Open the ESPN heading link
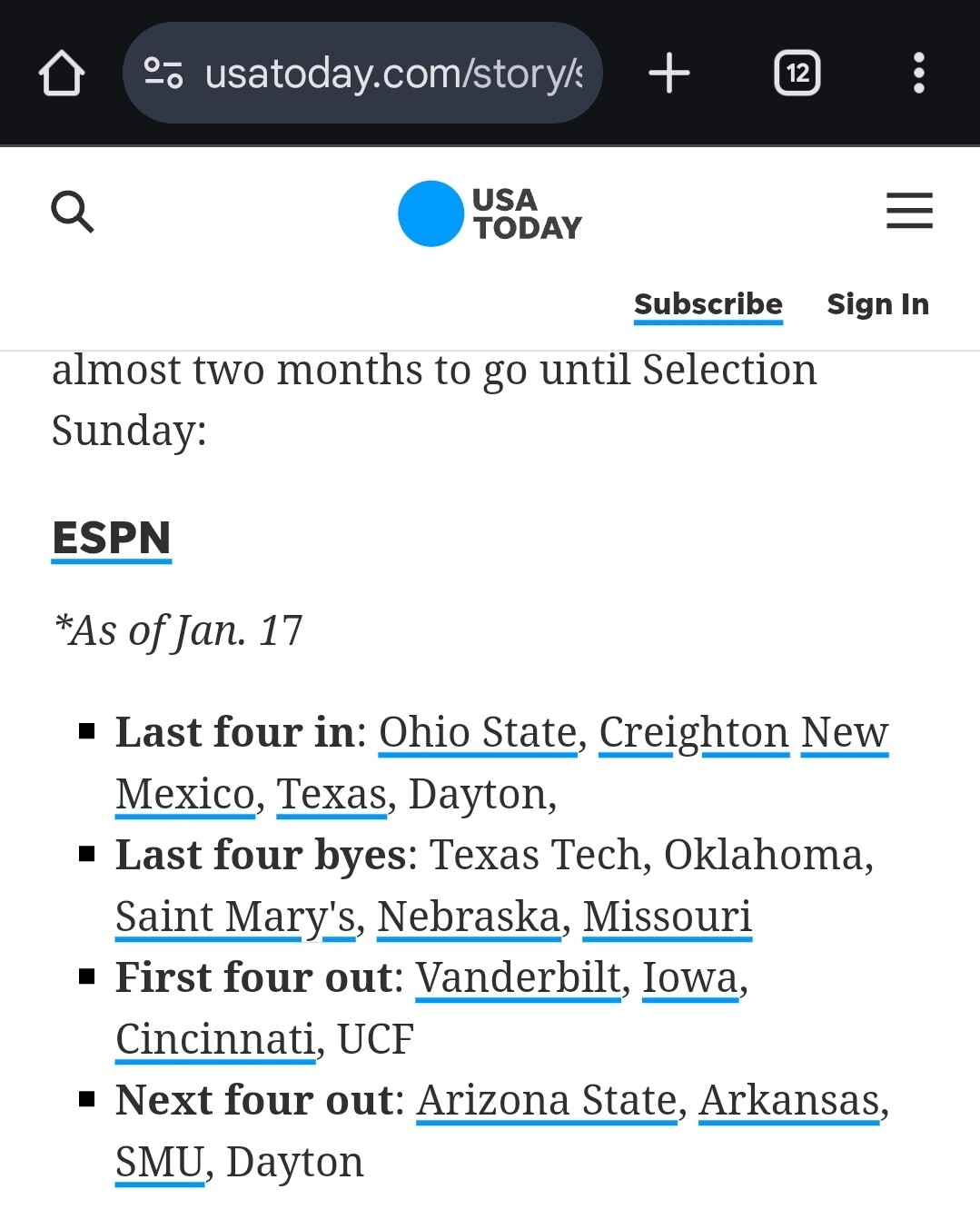This screenshot has height=1229, width=980. (112, 538)
